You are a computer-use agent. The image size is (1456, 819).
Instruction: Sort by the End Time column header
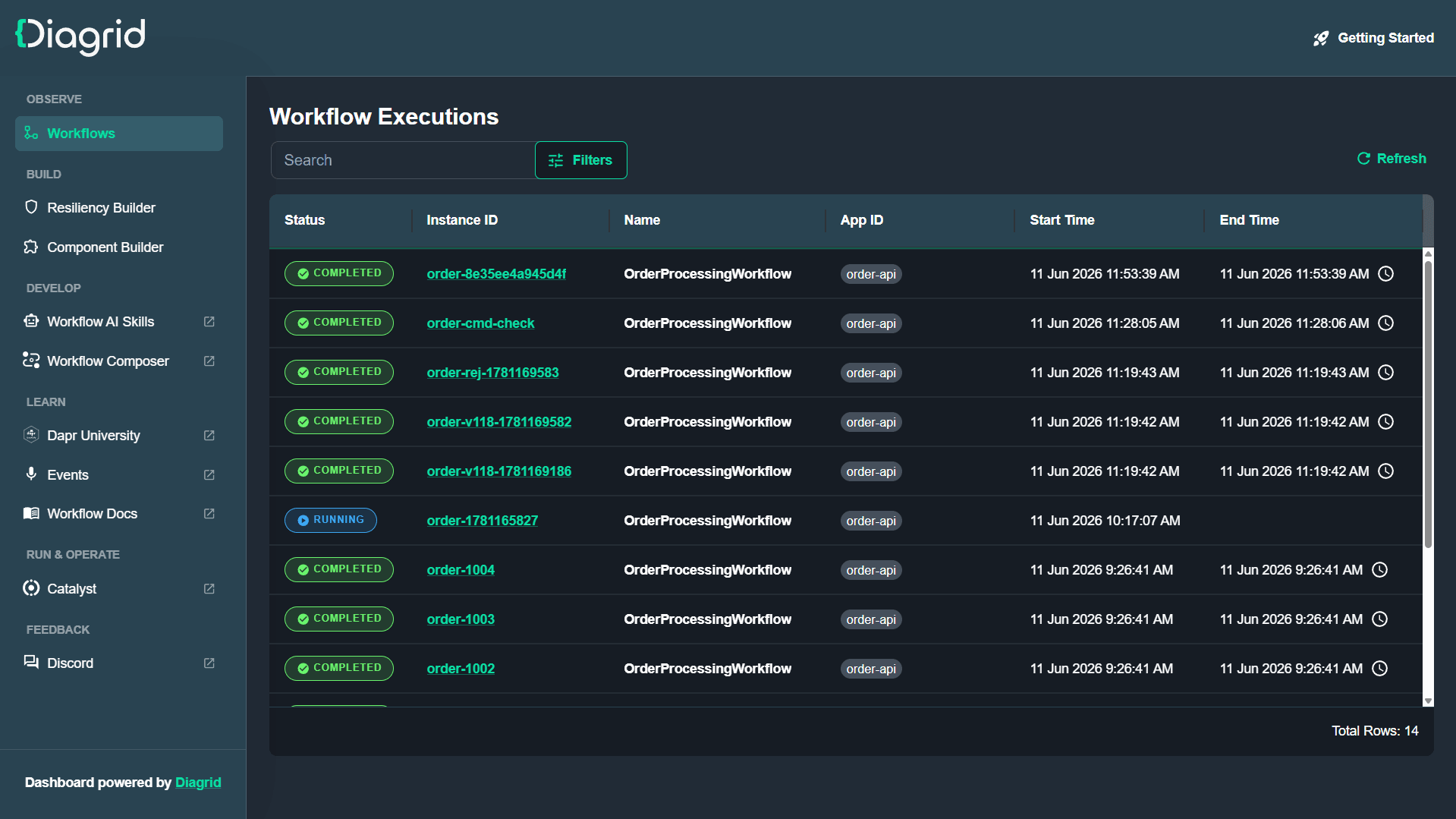[x=1249, y=220]
